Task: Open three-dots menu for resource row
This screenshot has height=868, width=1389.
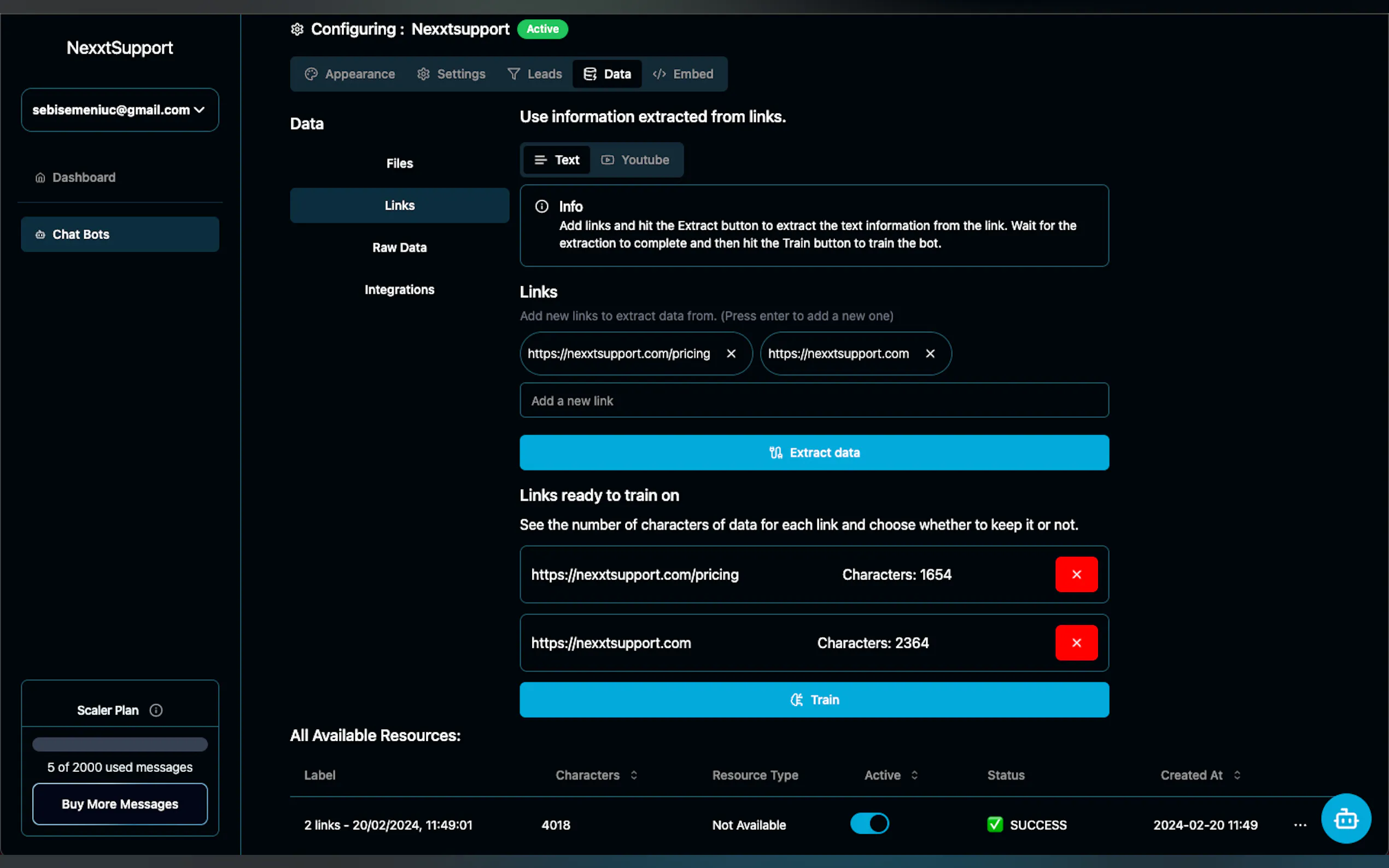Action: point(1300,825)
